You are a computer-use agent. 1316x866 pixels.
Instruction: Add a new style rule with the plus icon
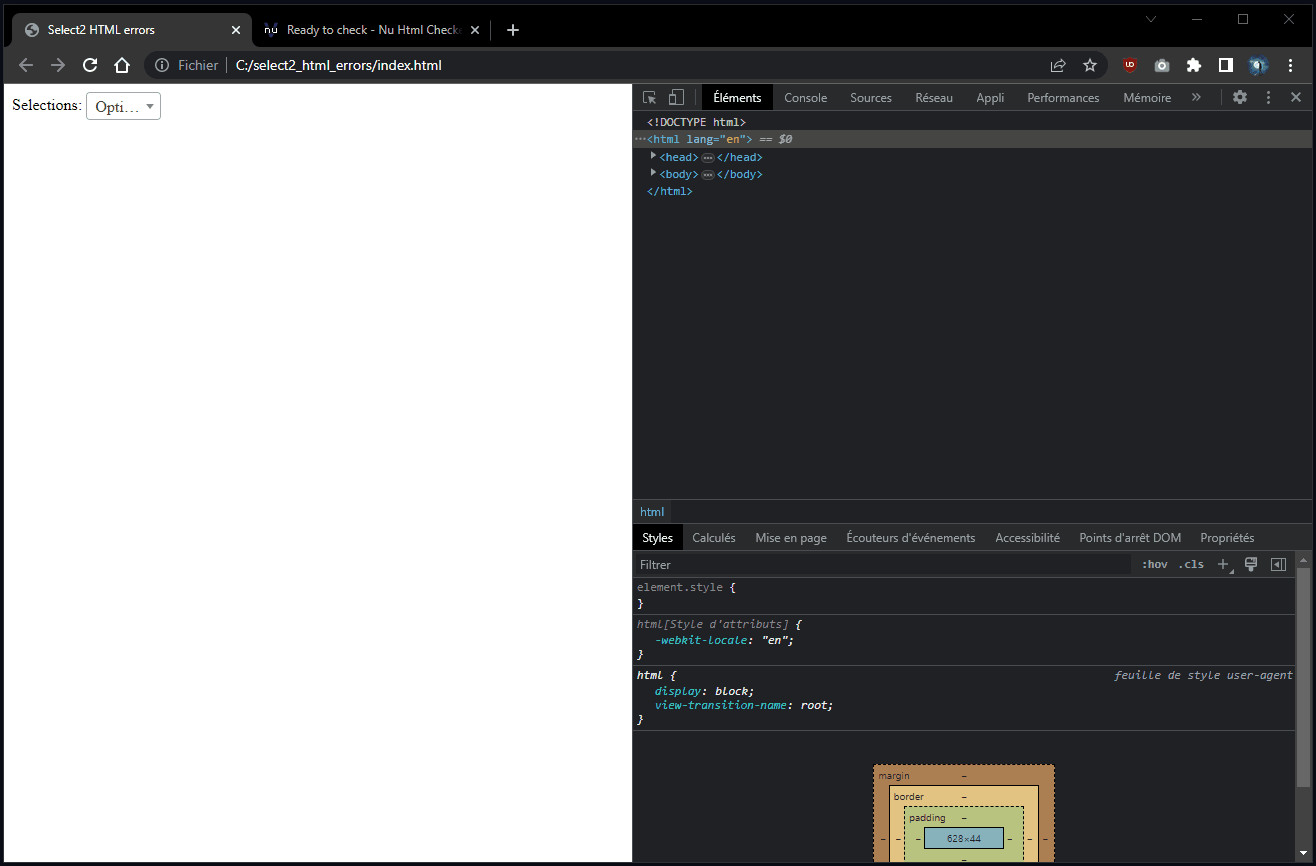[x=1223, y=564]
